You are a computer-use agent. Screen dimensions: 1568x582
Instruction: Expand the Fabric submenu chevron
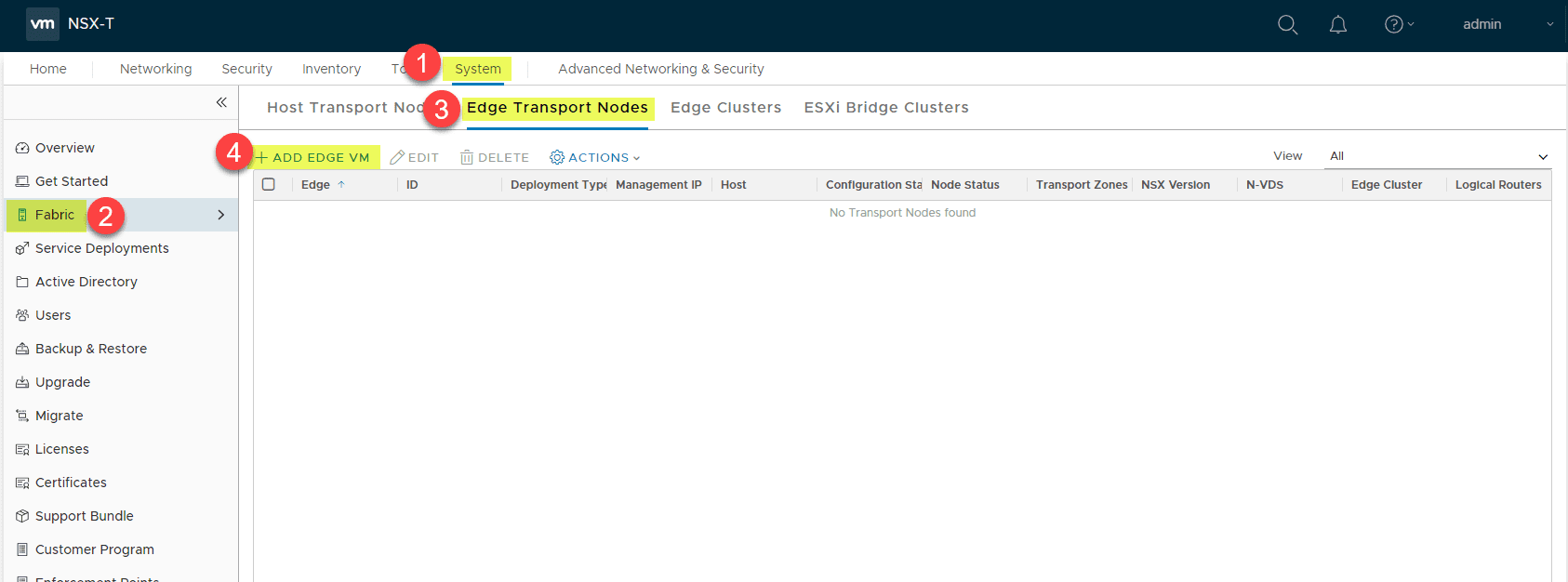(x=220, y=215)
